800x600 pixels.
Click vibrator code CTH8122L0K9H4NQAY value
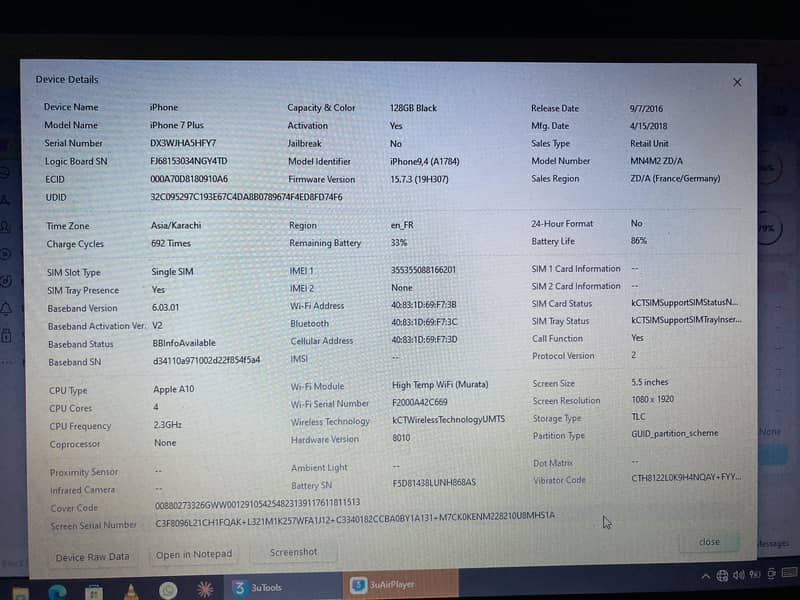(x=686, y=478)
